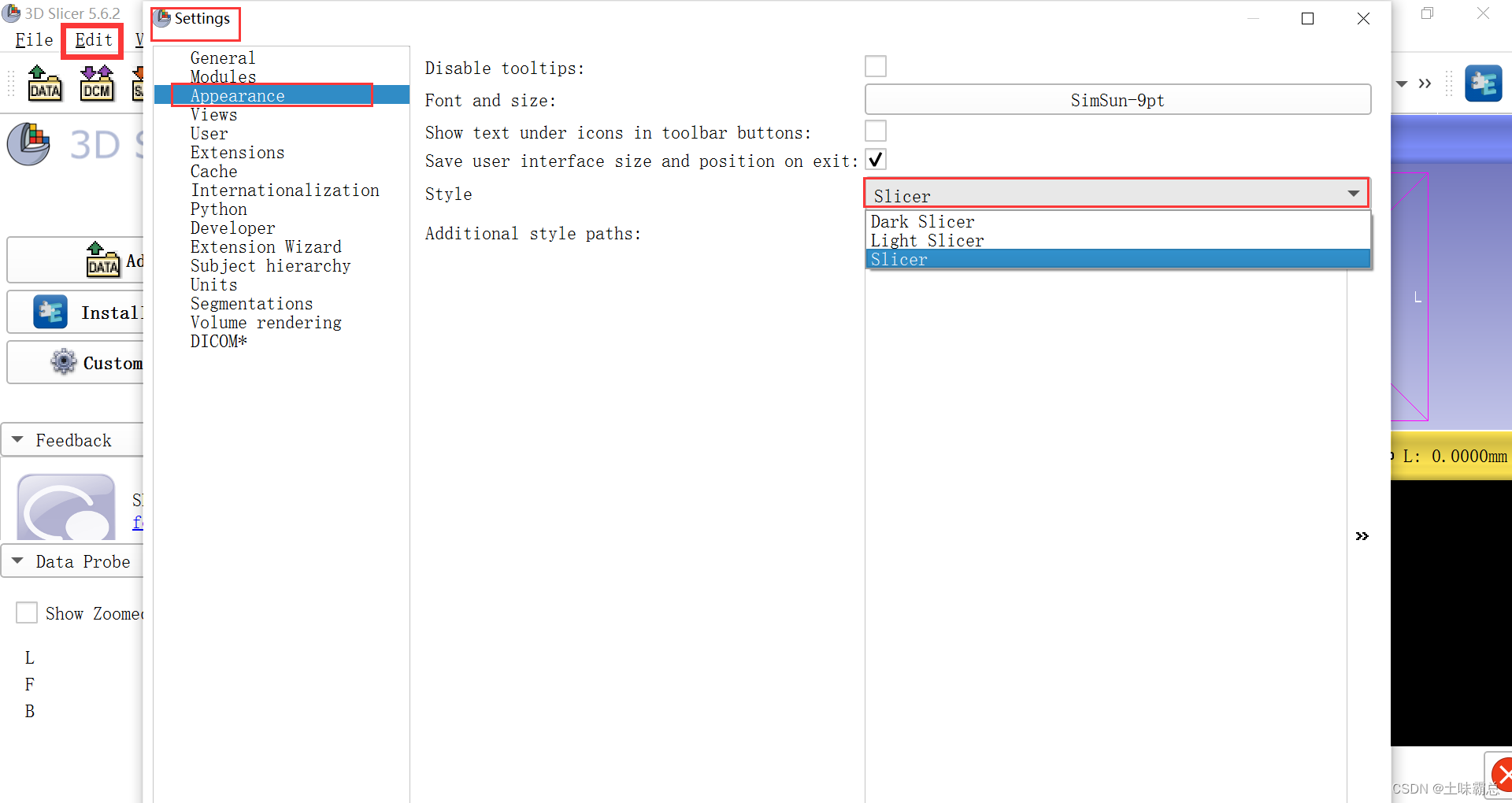Click the Load DICOM toolbar icon

tap(97, 83)
